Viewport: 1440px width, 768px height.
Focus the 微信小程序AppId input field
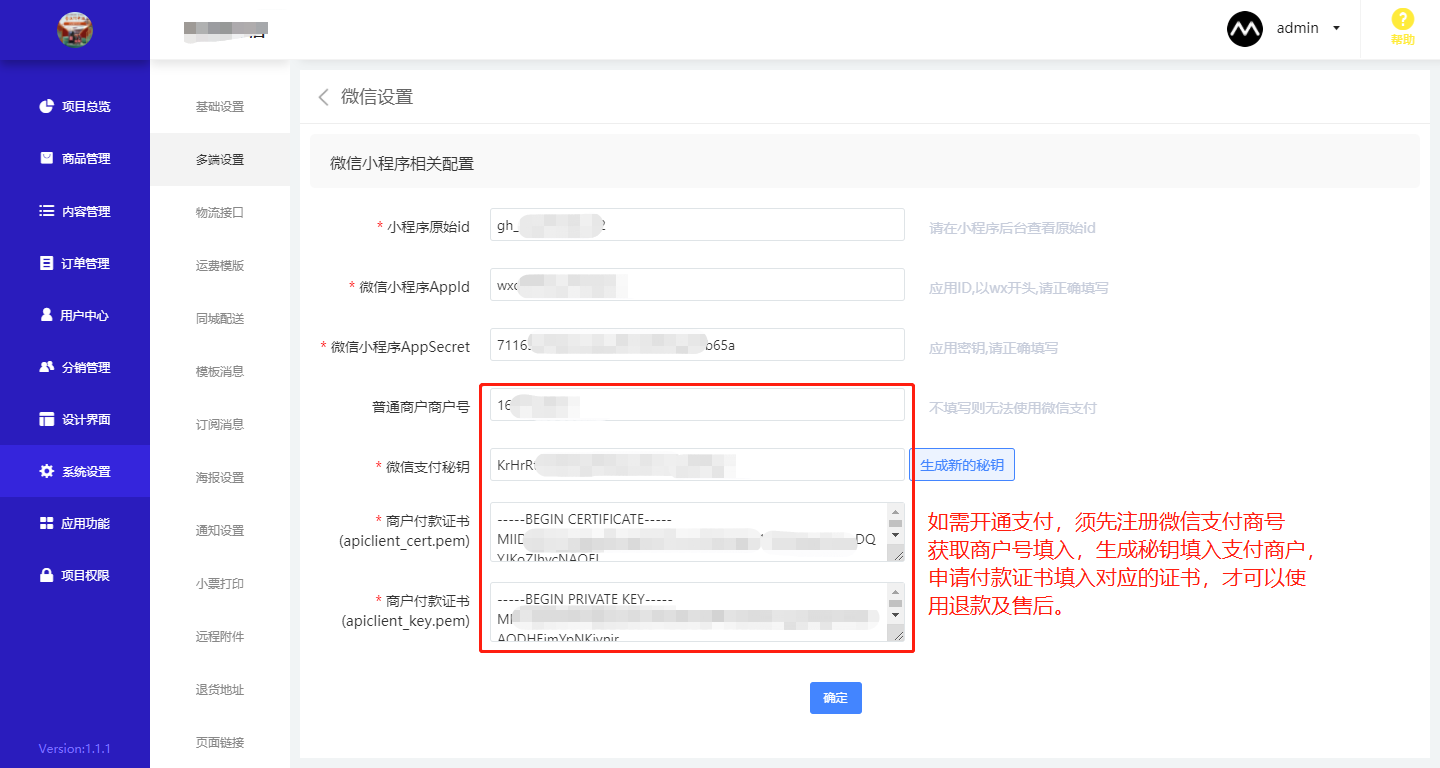coord(697,285)
